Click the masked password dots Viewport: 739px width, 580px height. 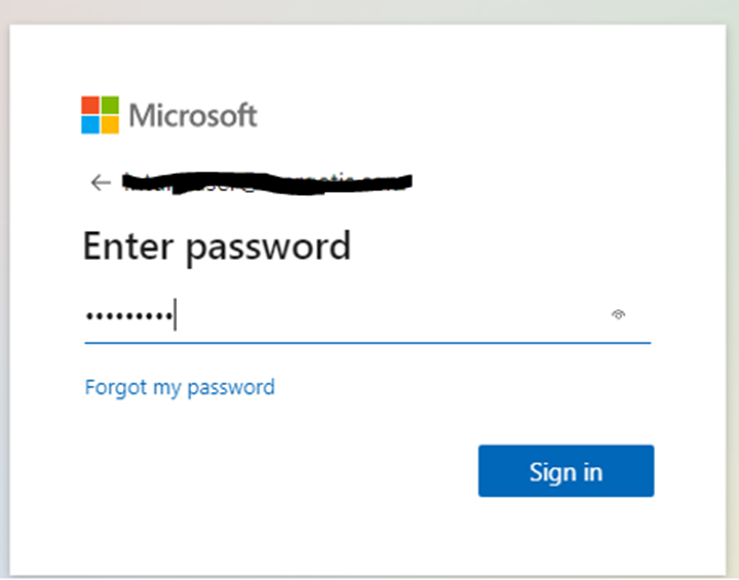tap(128, 317)
